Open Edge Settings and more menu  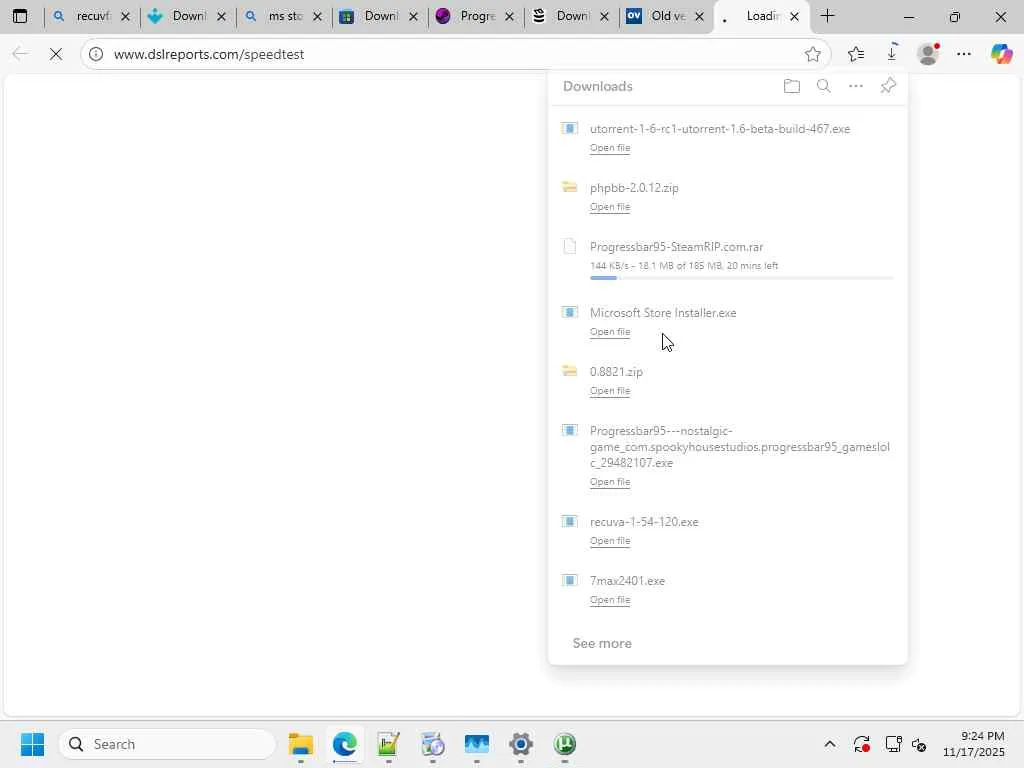[x=964, y=54]
